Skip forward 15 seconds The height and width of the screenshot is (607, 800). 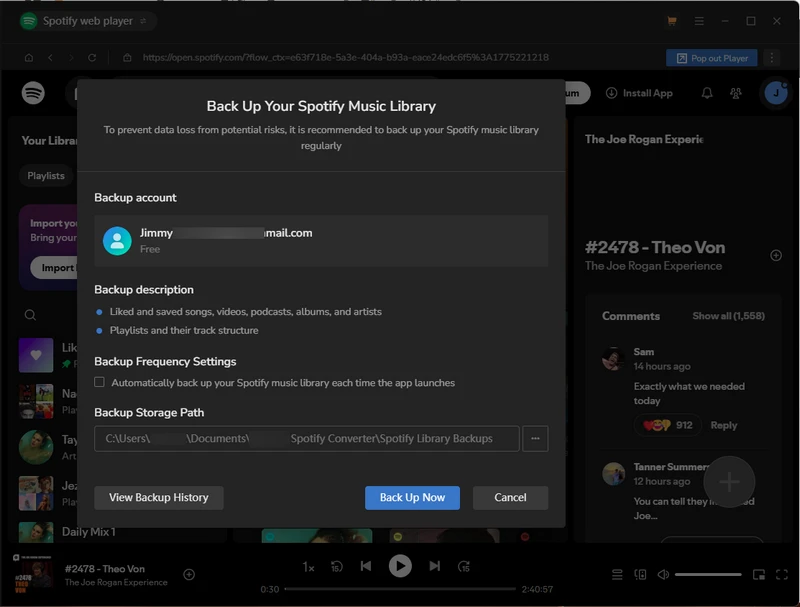[464, 566]
